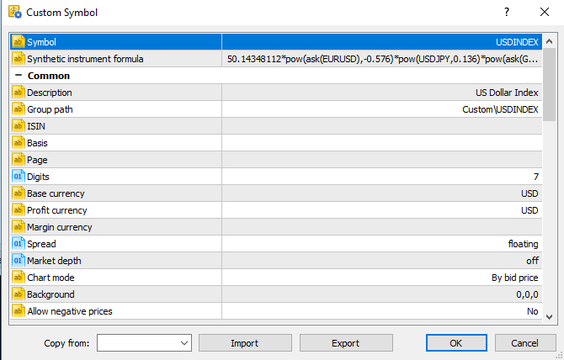Click the icon beside Base currency

click(x=18, y=193)
